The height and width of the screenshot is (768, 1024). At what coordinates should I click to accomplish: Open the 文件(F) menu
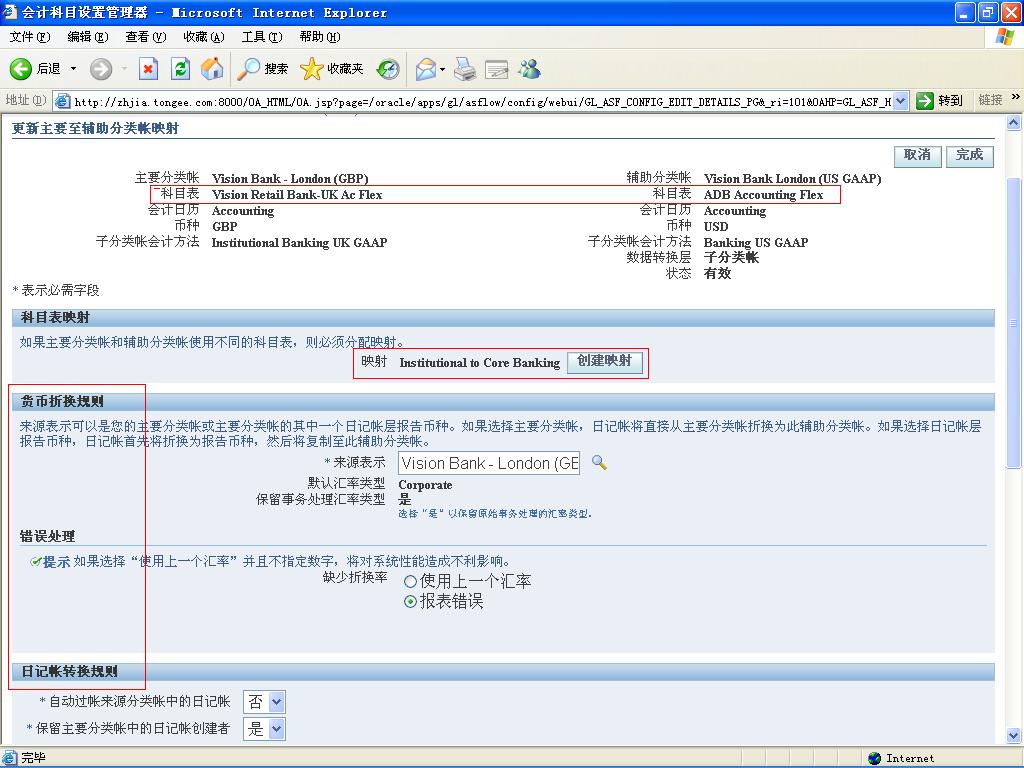29,37
